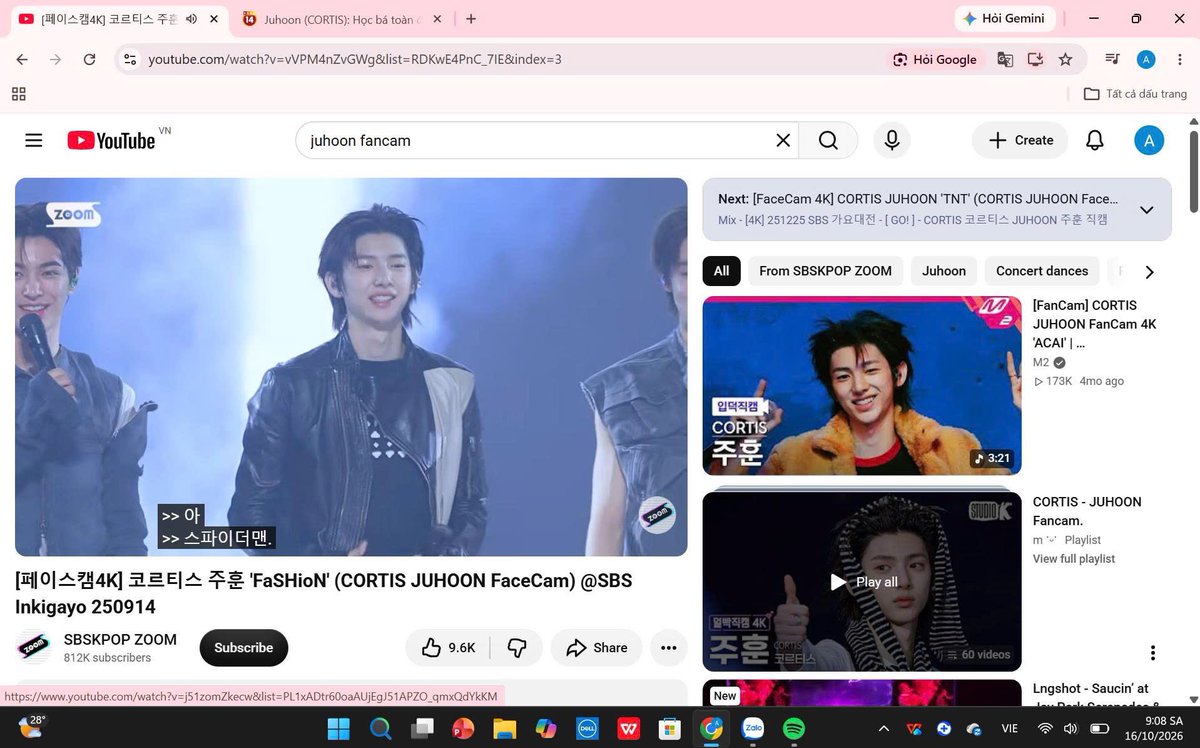Open Chrome media controls icon
The width and height of the screenshot is (1200, 748).
pyautogui.click(x=1113, y=59)
